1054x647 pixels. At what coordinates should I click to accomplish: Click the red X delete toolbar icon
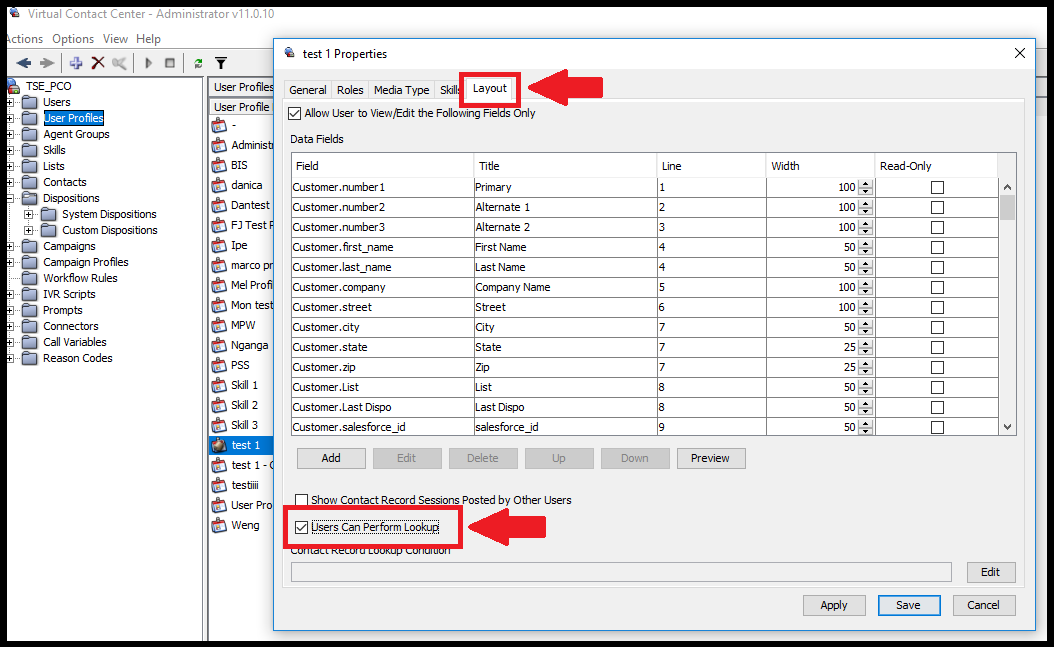pos(98,63)
